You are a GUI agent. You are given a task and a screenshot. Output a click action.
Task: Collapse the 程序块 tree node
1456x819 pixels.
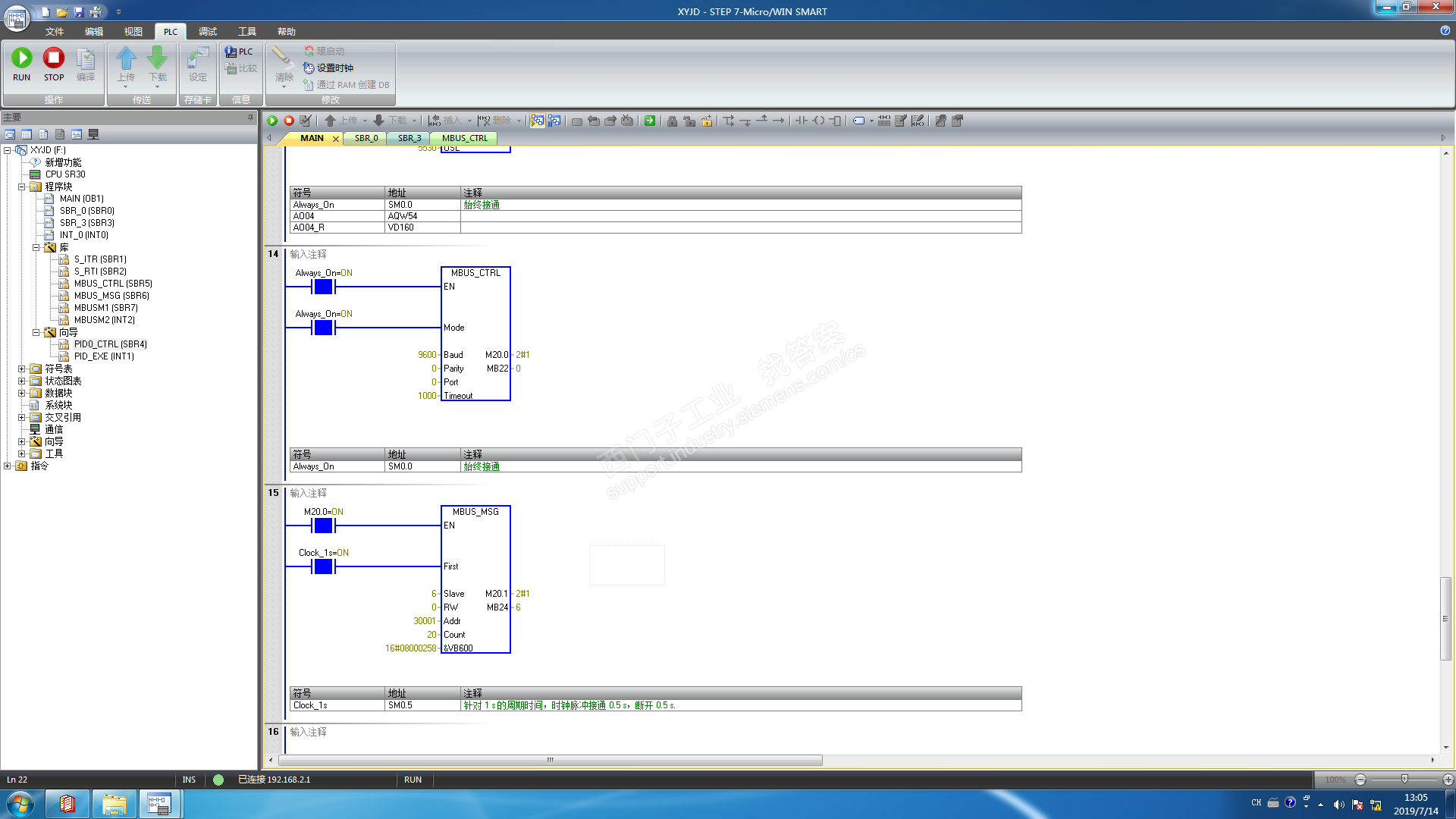coord(22,187)
